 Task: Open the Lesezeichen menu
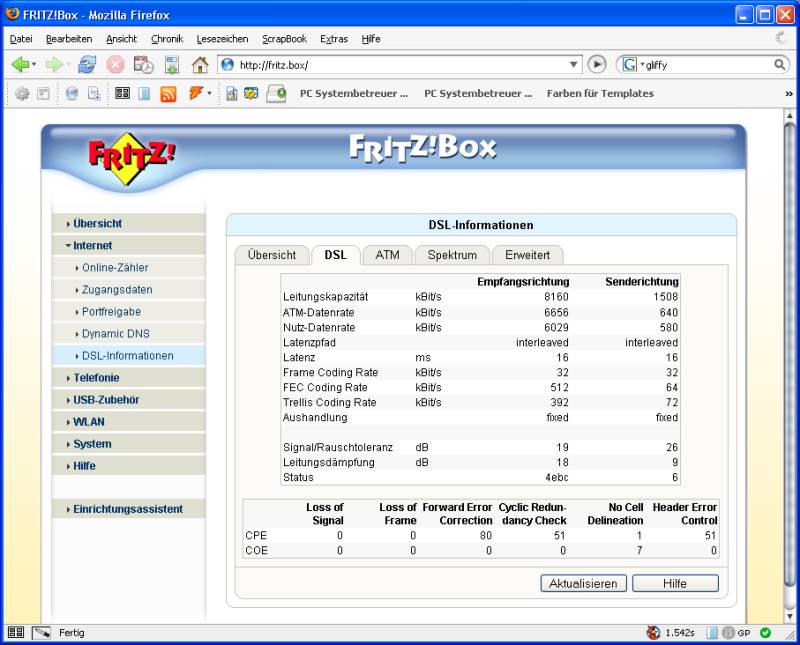coord(222,39)
